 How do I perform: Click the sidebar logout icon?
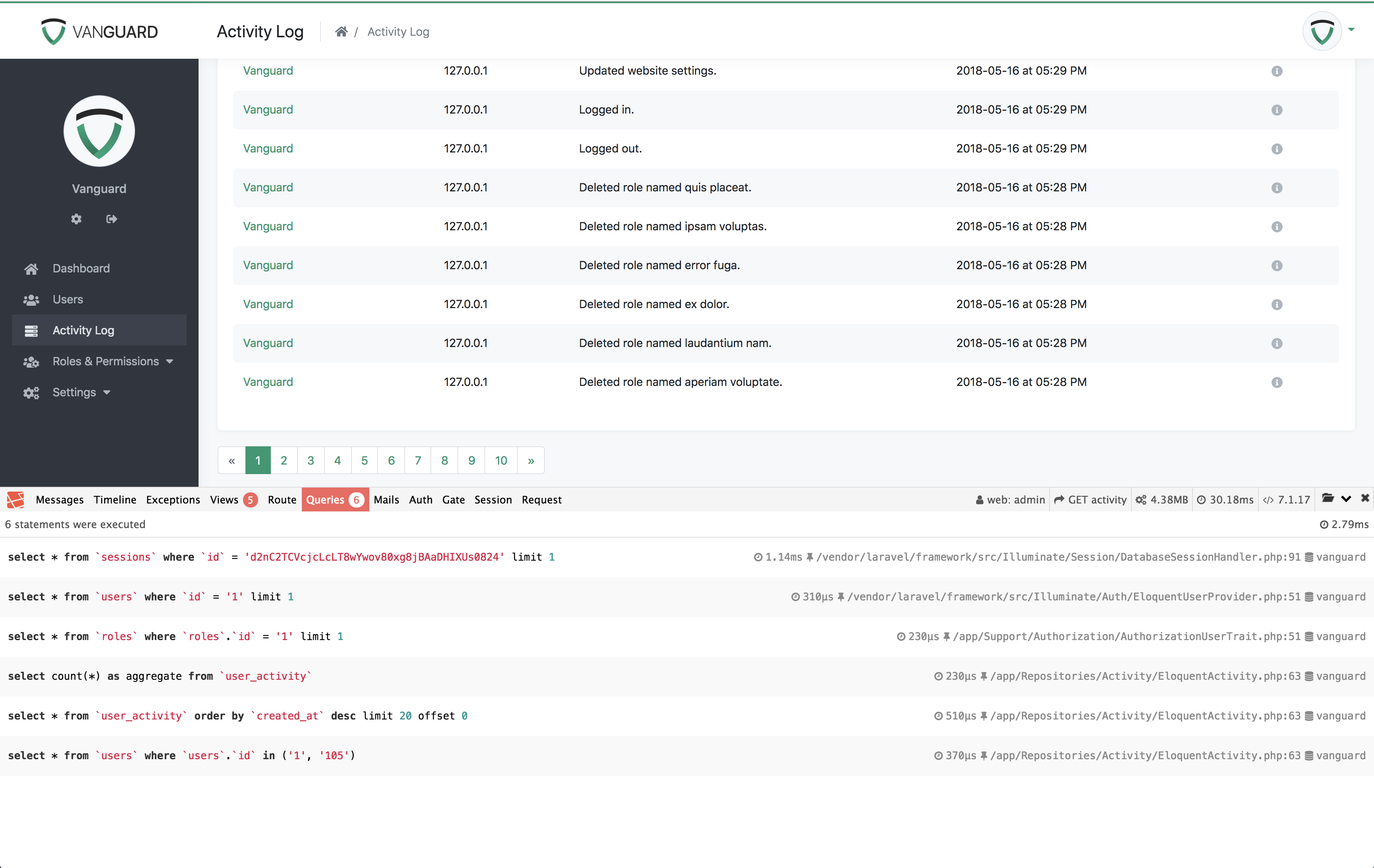(112, 218)
